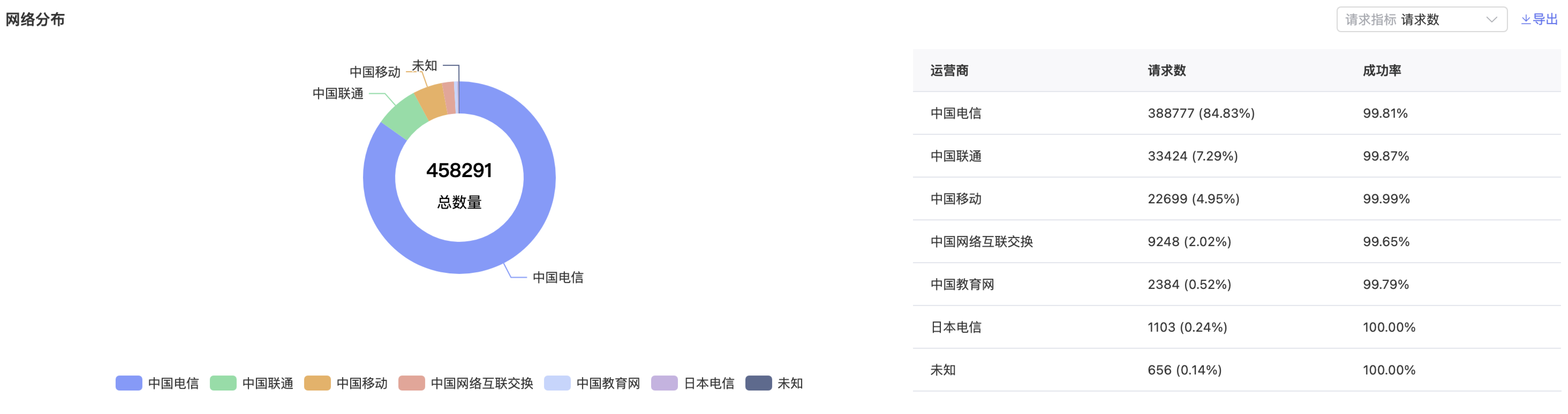The width and height of the screenshot is (1568, 414).
Task: Open the 请求指标 dropdown
Action: tap(1421, 19)
